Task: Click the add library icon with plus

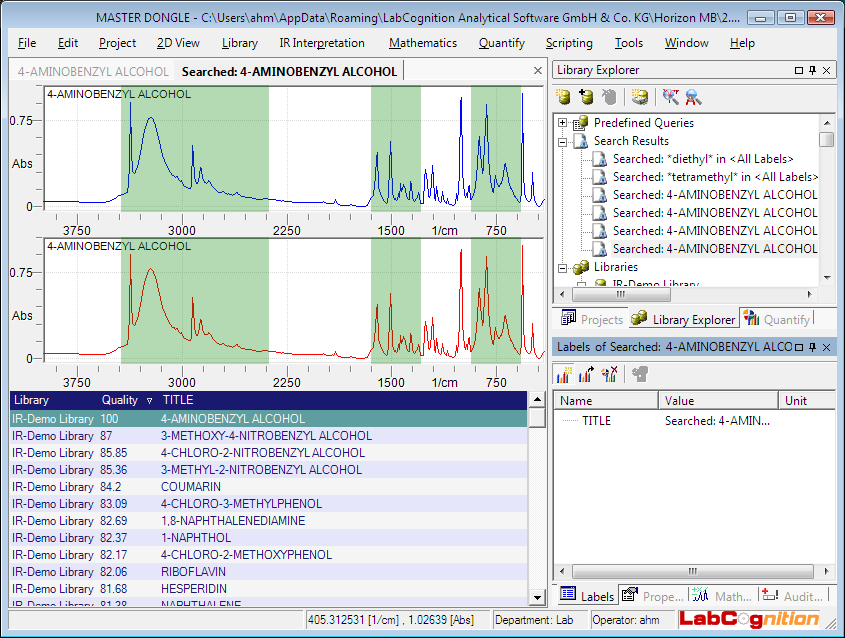Action: pos(587,97)
